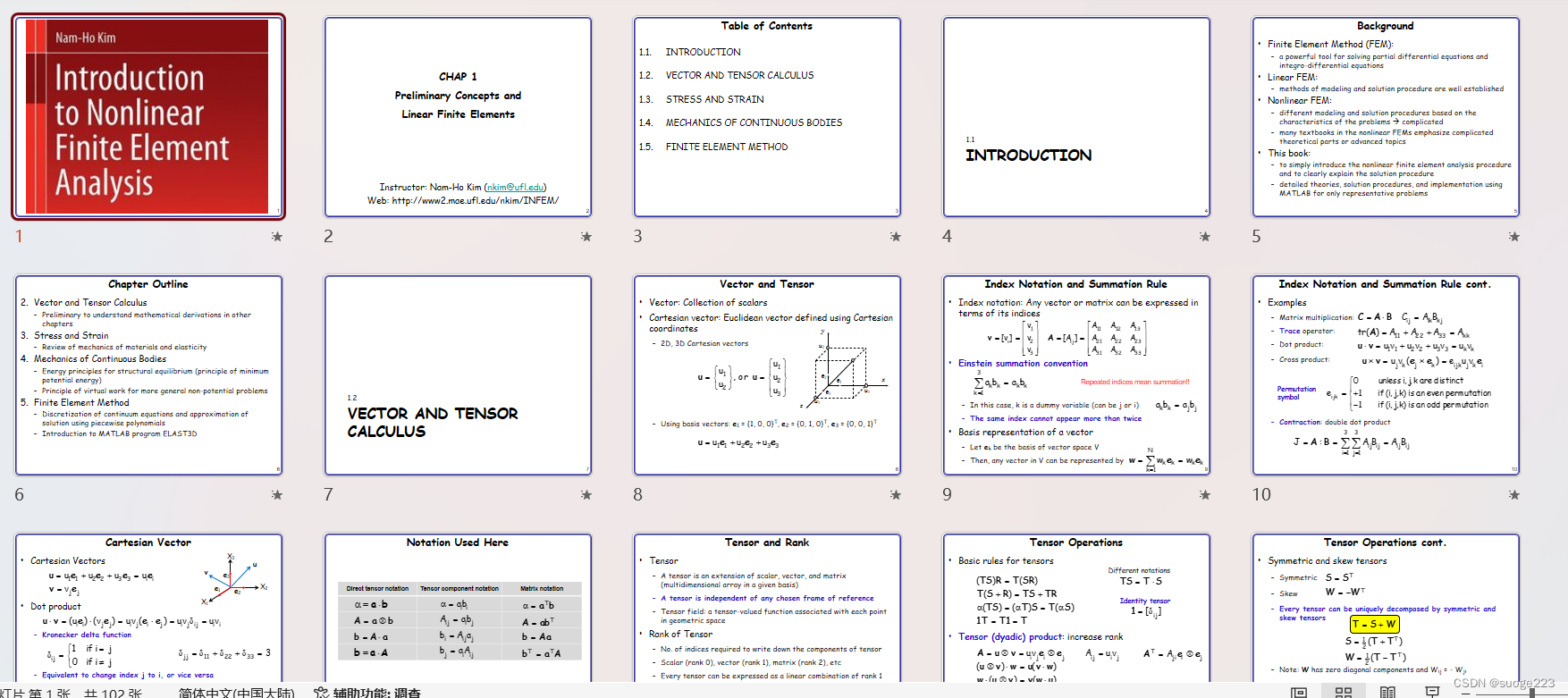Select the Background slide thumbnail
1568x698 pixels.
[1386, 117]
